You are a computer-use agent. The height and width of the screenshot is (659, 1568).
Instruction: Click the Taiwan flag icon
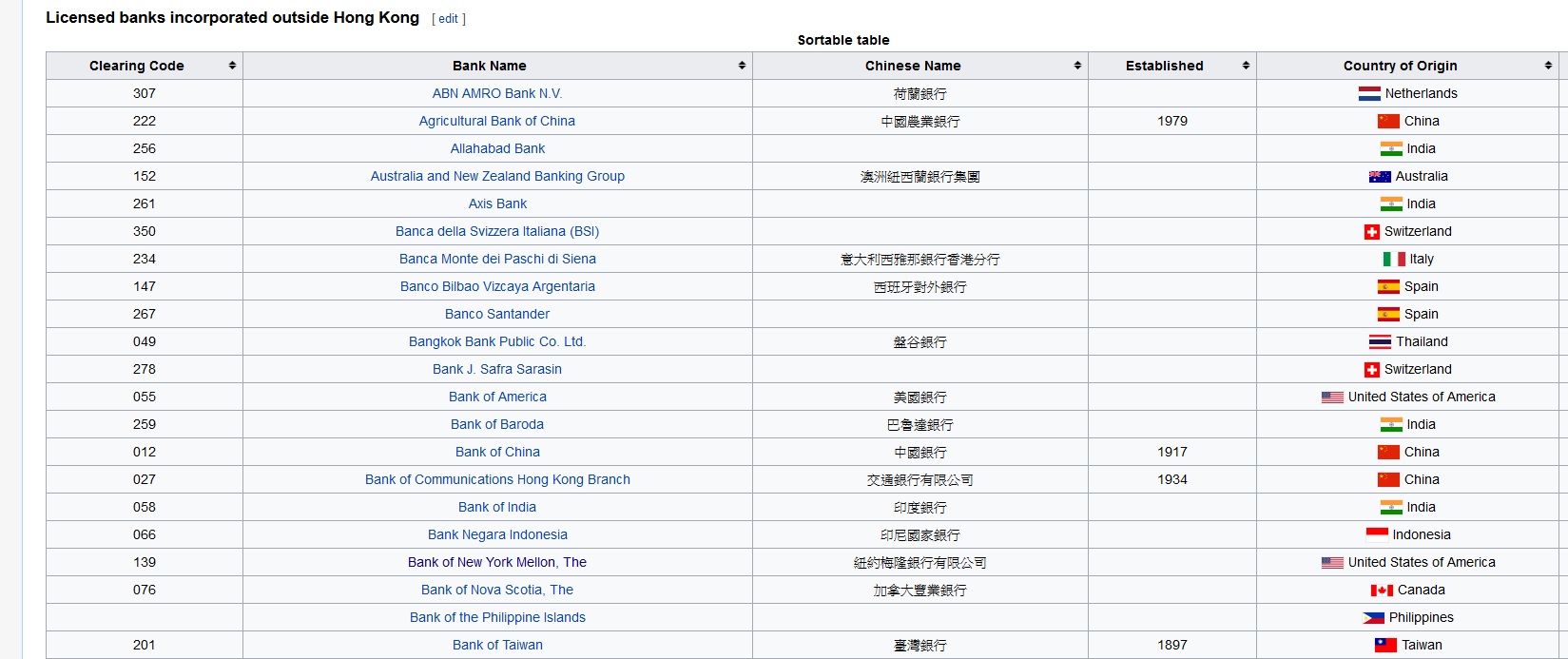[1385, 645]
